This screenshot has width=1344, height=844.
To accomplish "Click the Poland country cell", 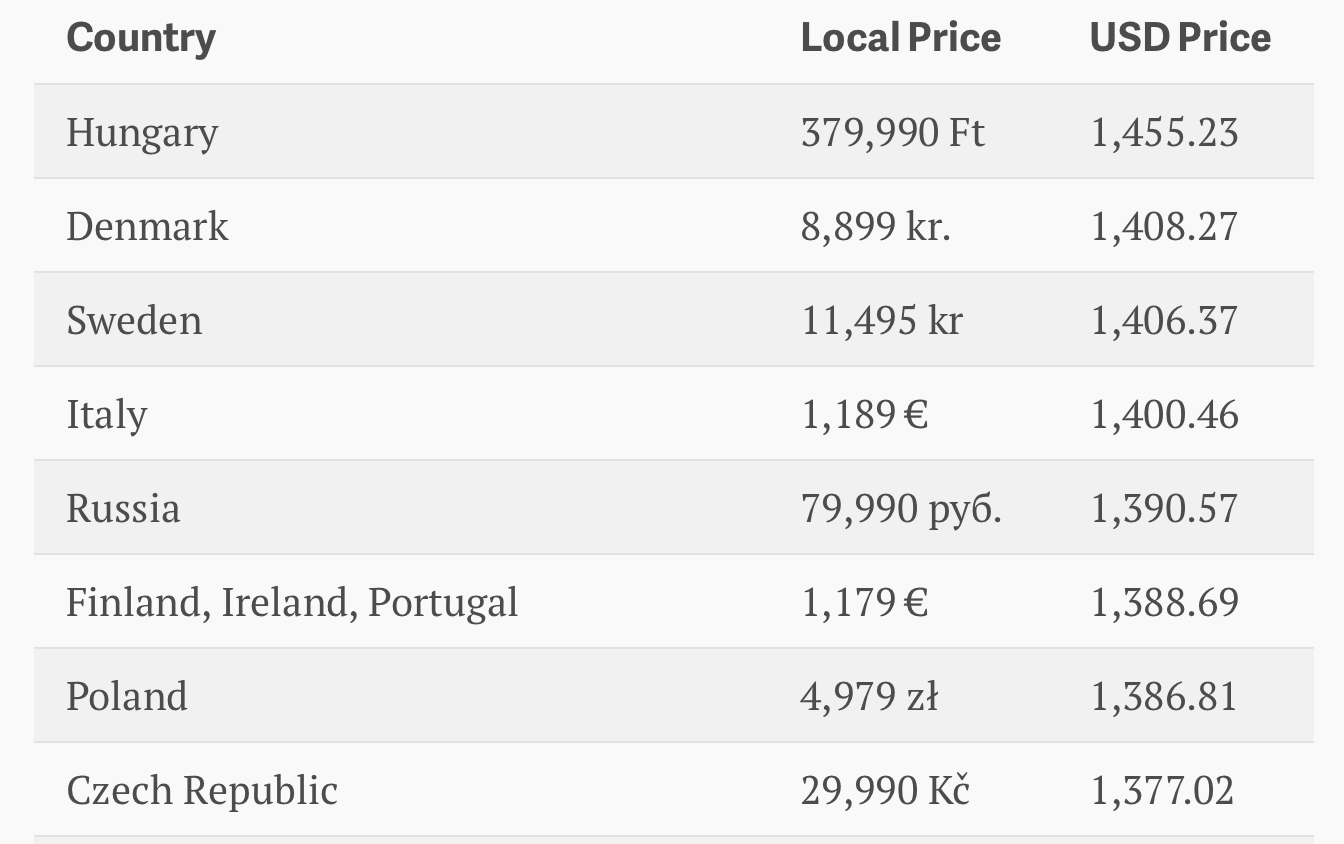I will pos(127,697).
